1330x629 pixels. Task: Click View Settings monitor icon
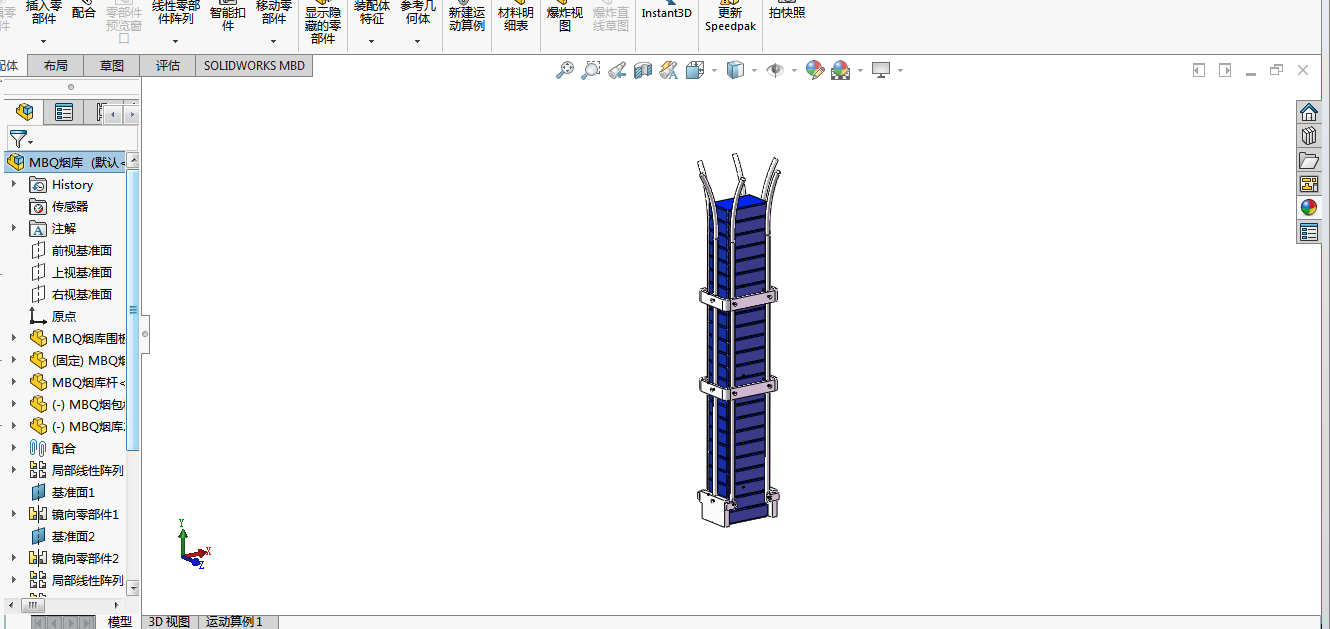coord(881,70)
